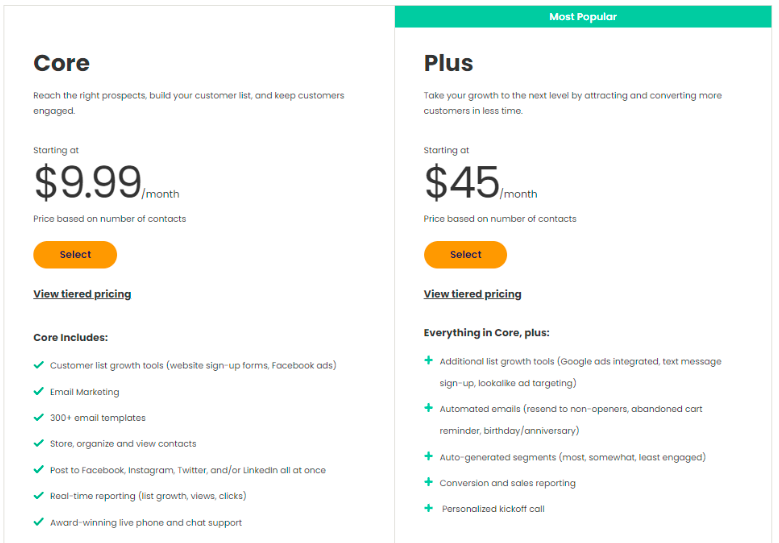Click the Most Popular green banner
The image size is (779, 543).
[583, 17]
